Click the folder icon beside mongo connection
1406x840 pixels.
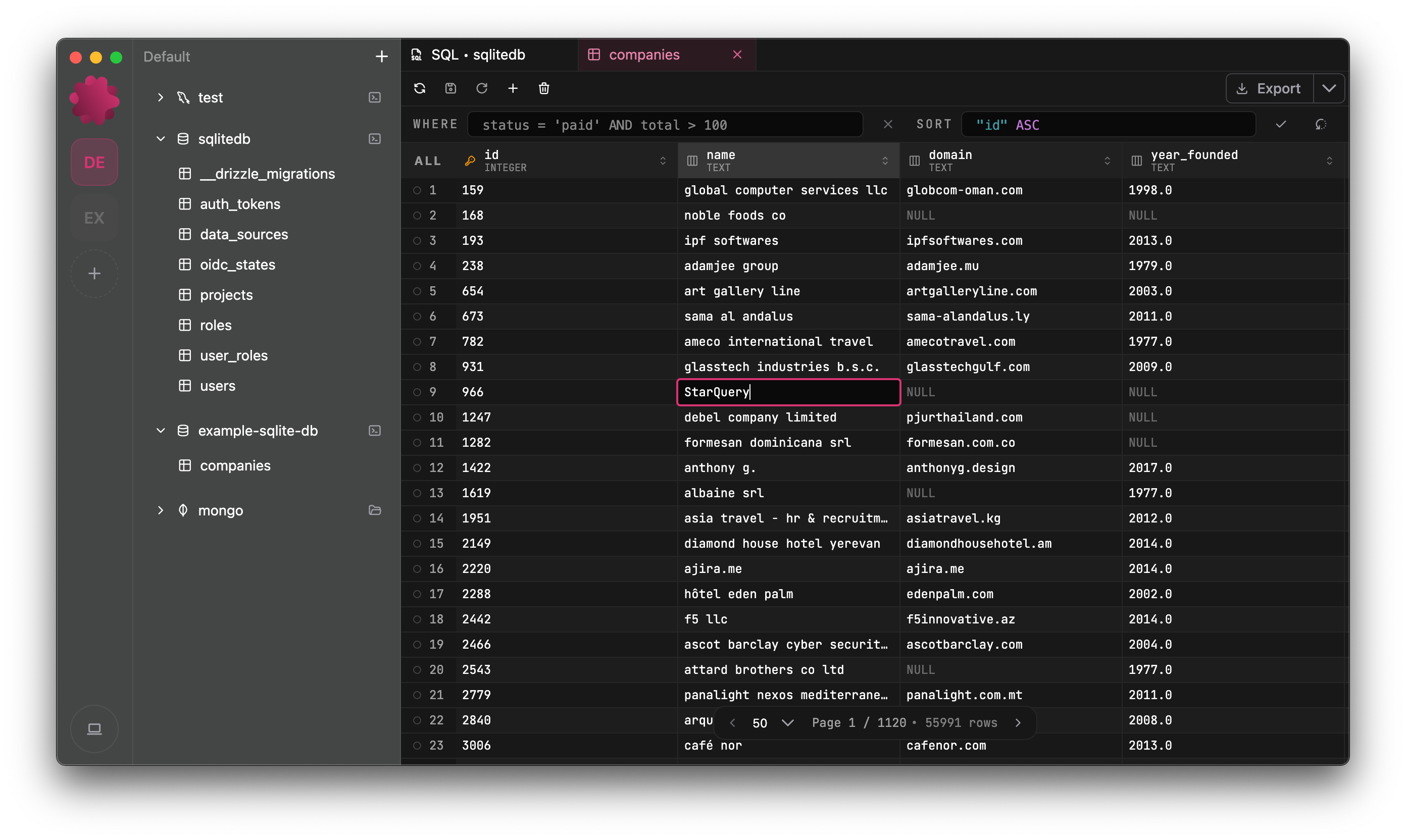pos(374,510)
